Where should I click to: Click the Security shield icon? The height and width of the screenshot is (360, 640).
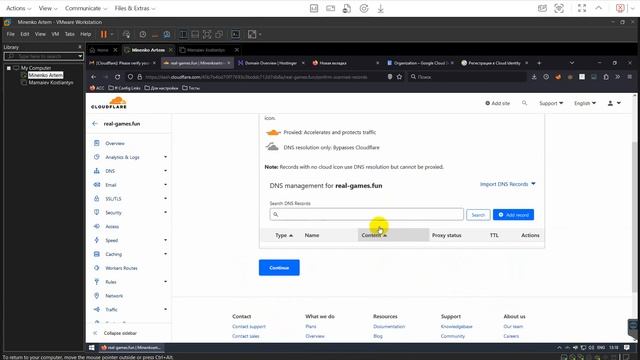coord(97,213)
